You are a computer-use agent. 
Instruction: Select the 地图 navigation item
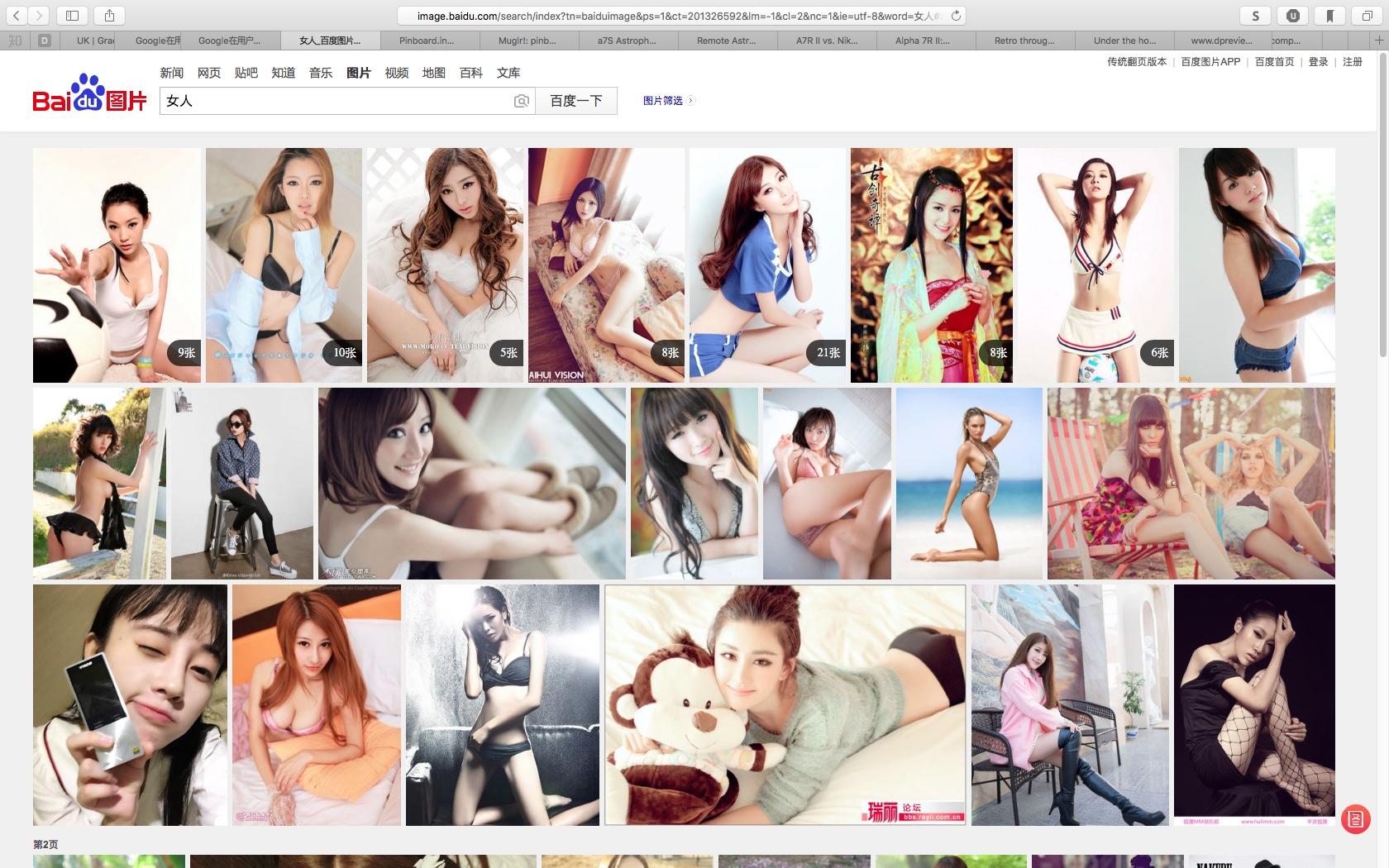[433, 73]
